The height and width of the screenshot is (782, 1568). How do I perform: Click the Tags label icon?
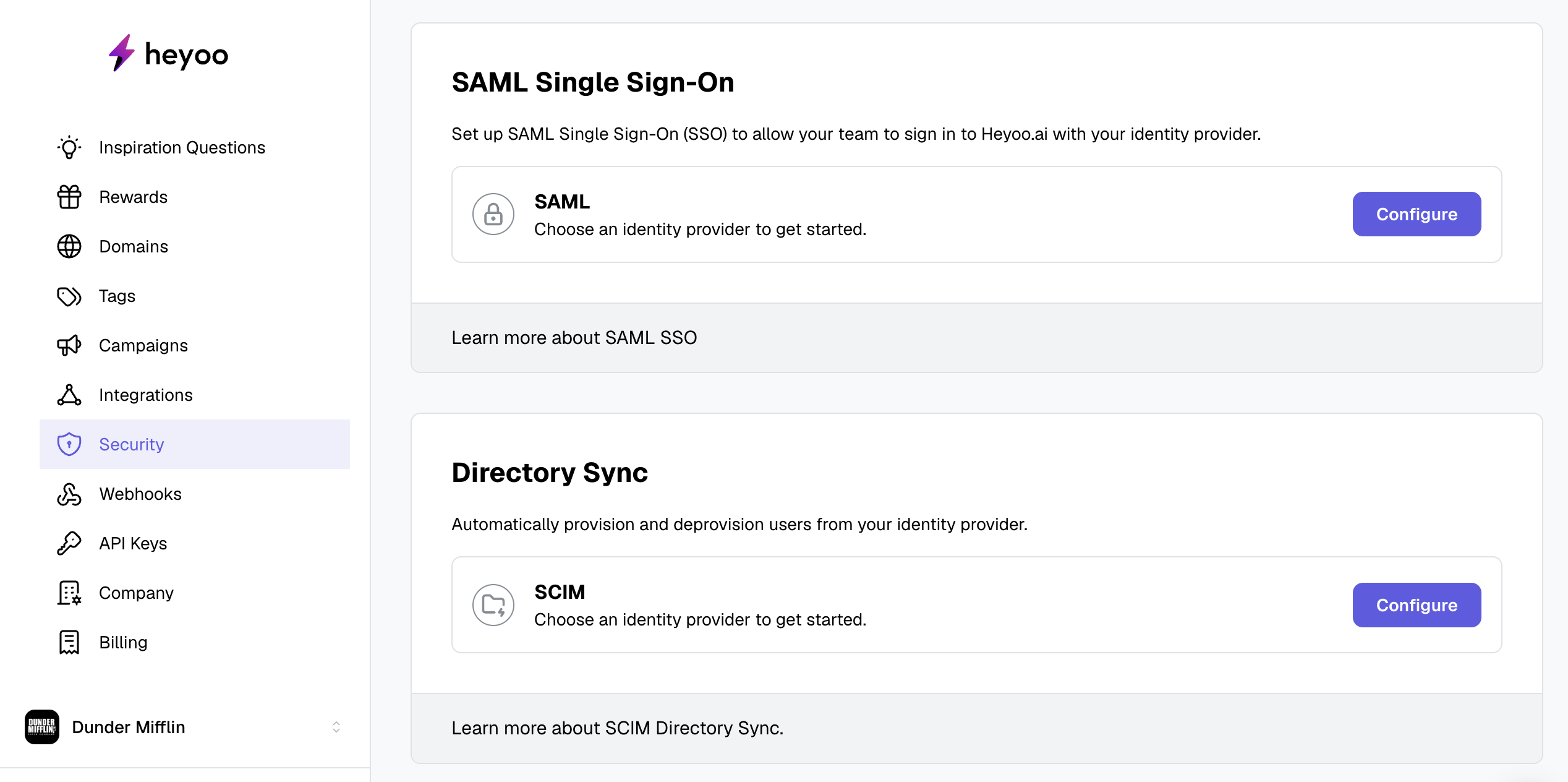pyautogui.click(x=69, y=296)
